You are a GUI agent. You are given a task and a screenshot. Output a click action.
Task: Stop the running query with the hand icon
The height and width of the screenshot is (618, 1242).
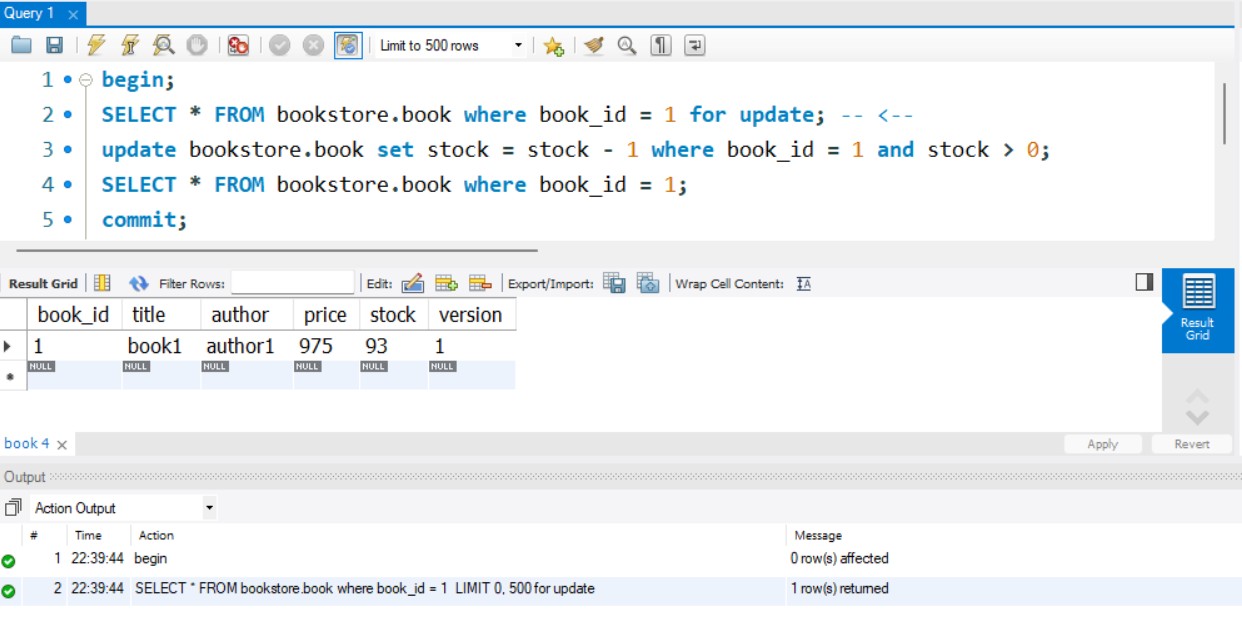197,45
